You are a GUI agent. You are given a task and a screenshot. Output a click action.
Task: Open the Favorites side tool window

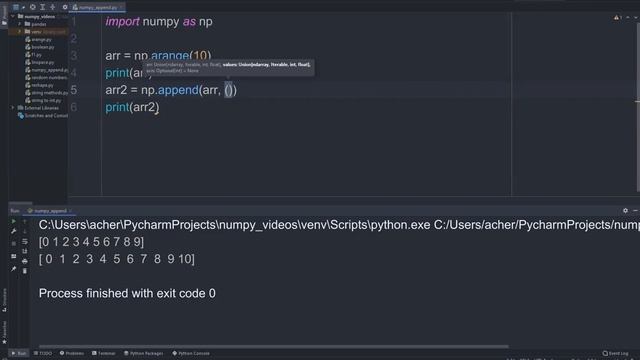pyautogui.click(x=4, y=332)
